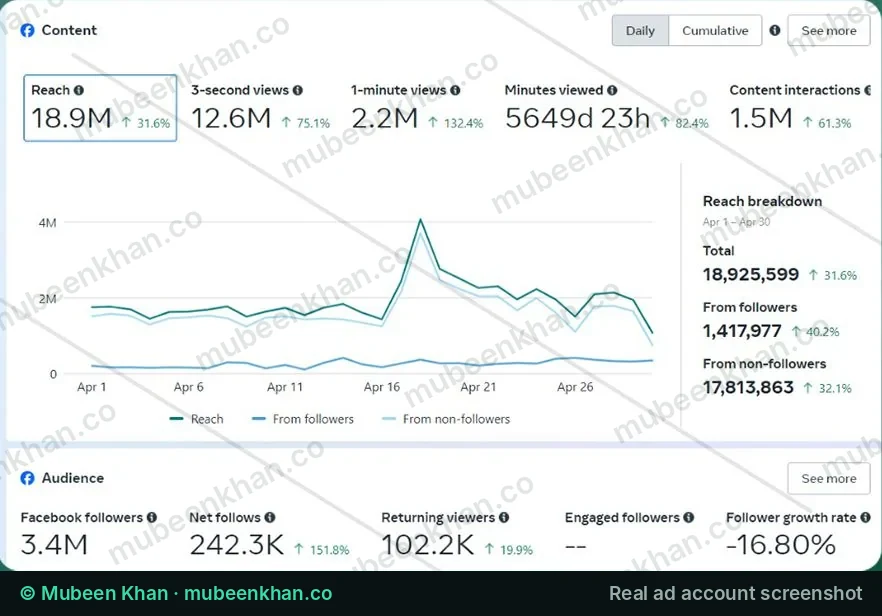This screenshot has height=616, width=882.
Task: Click the mubeenkhan.co footer link
Action: click(258, 593)
